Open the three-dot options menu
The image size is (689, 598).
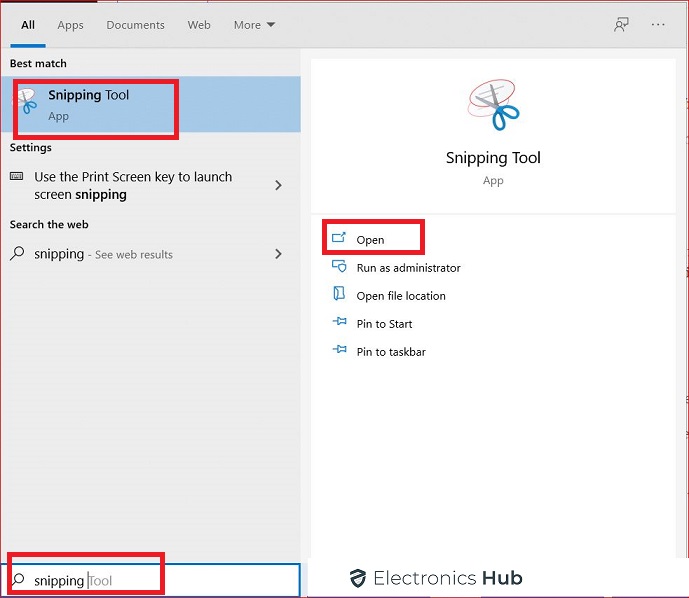pos(658,25)
